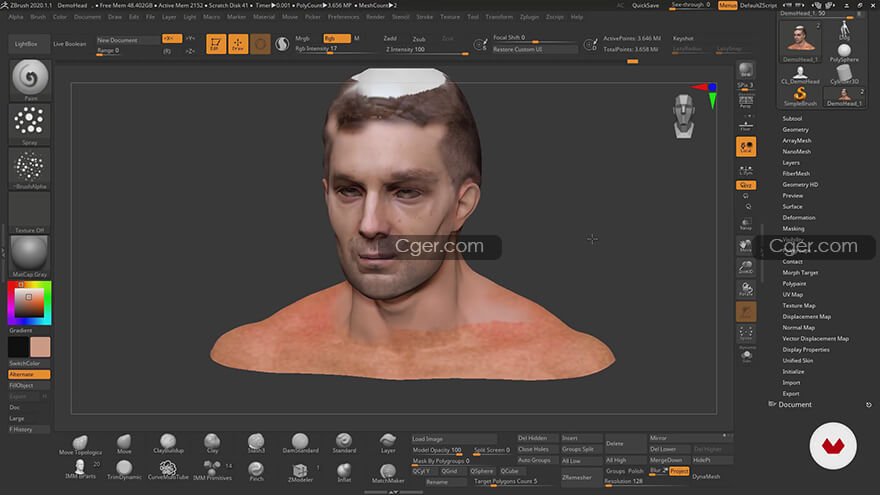Open the BrushAlpha selector
Screen dimensions: 880x495
point(29,168)
